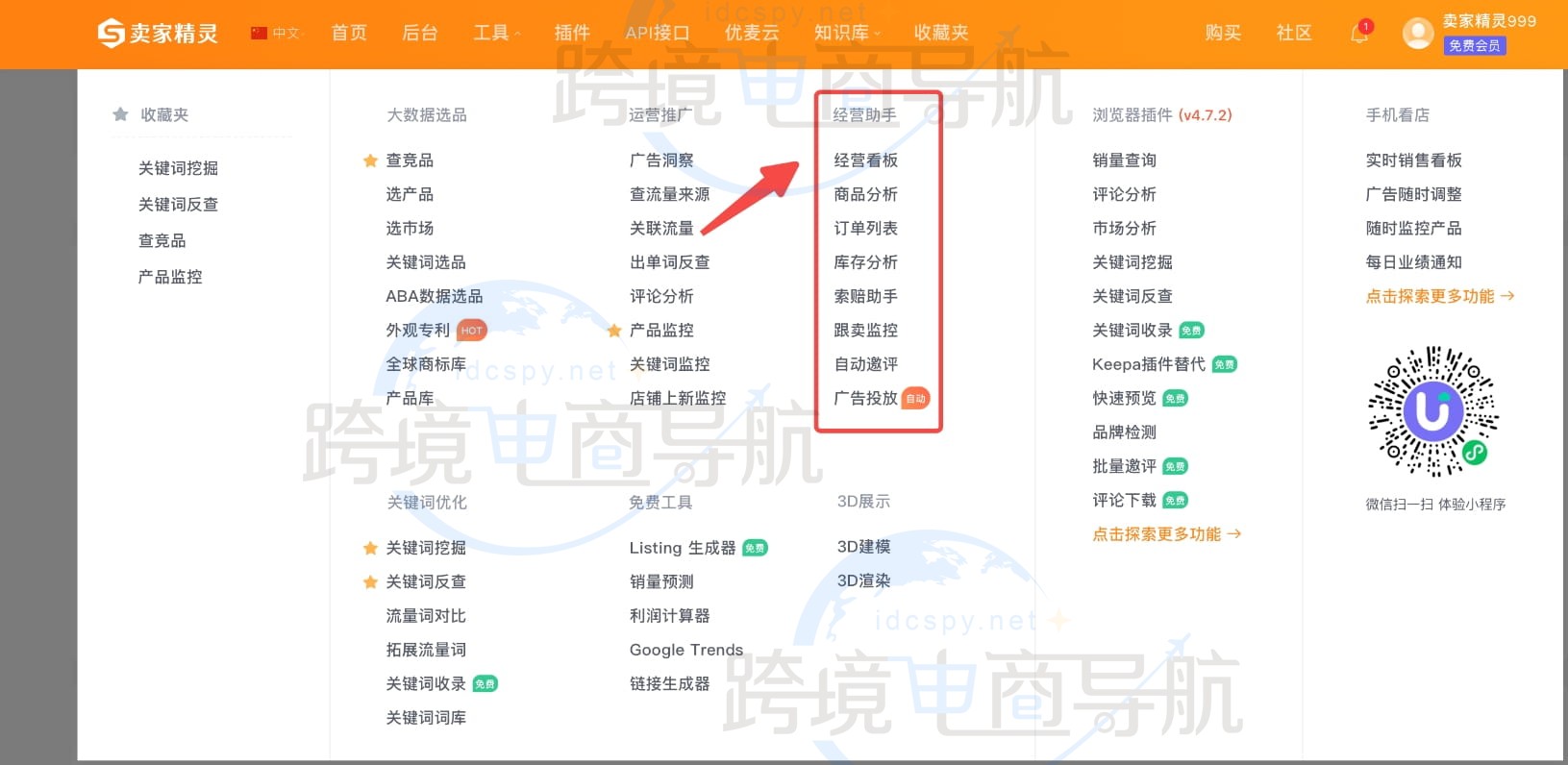Click the 卖家精灵 logo

coord(158,33)
